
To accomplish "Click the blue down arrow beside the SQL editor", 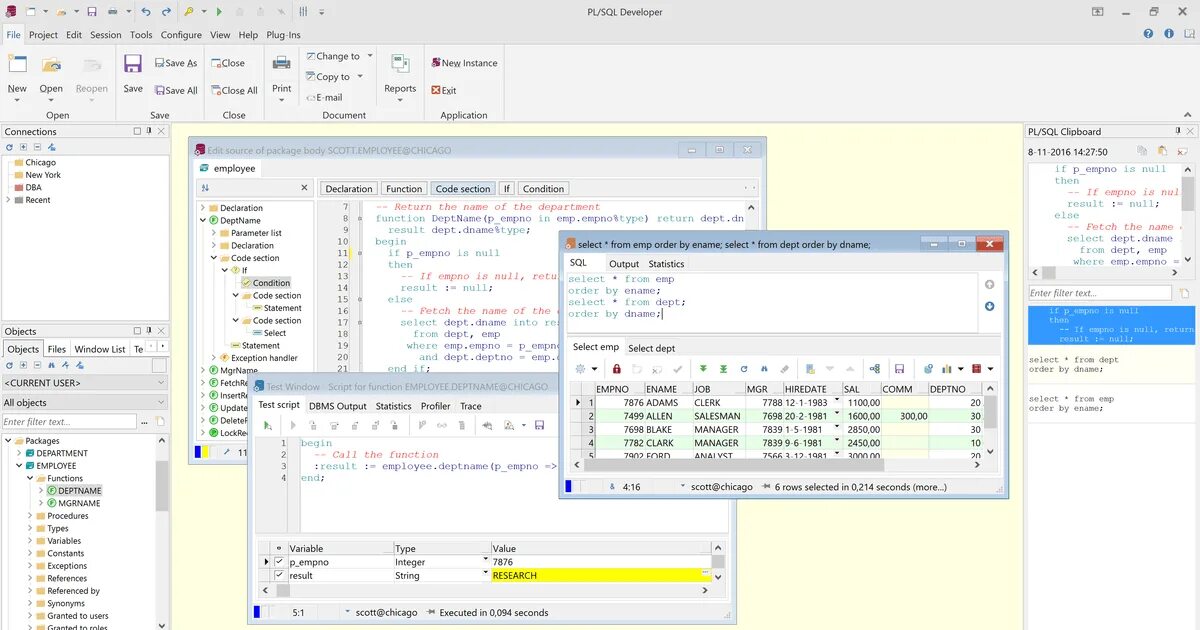I will [989, 306].
